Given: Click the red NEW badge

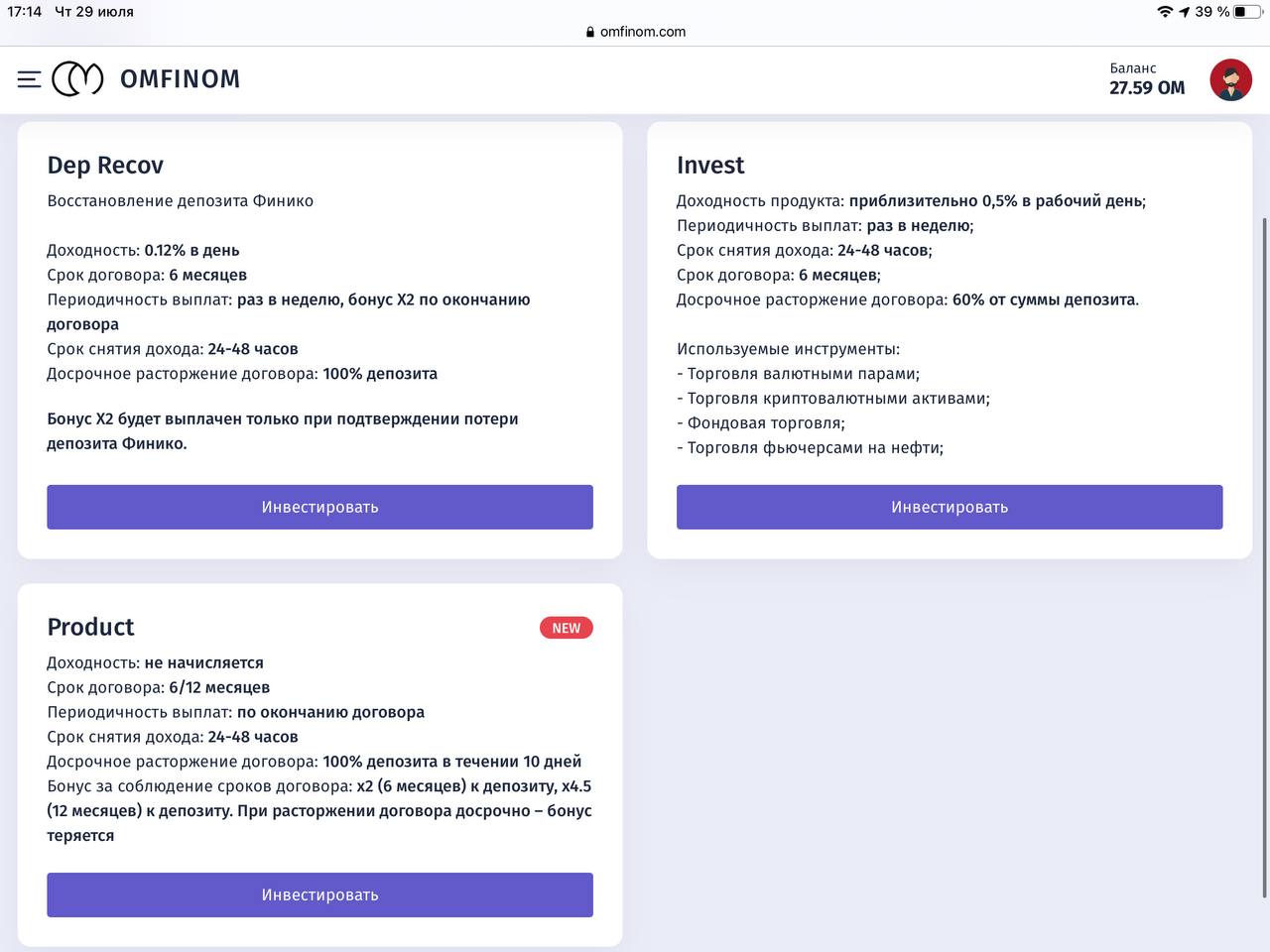Looking at the screenshot, I should point(566,628).
